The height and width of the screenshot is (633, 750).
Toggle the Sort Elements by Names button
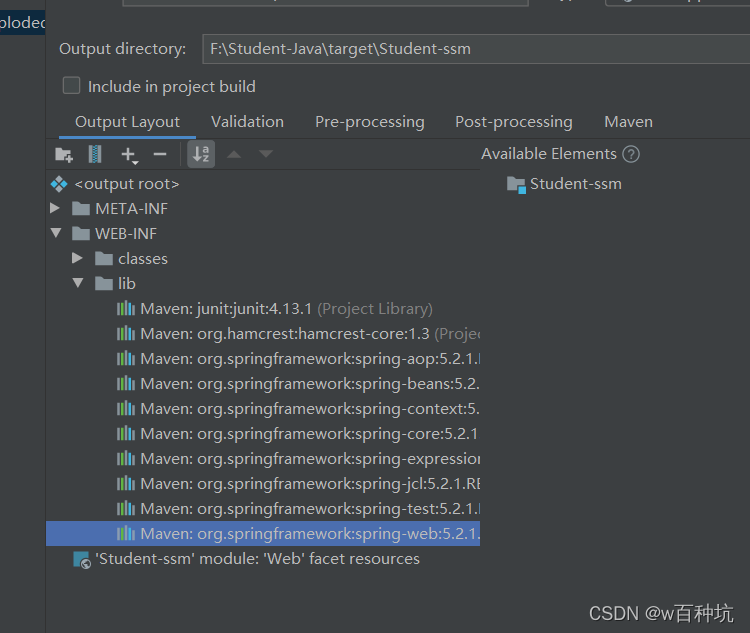click(x=201, y=154)
